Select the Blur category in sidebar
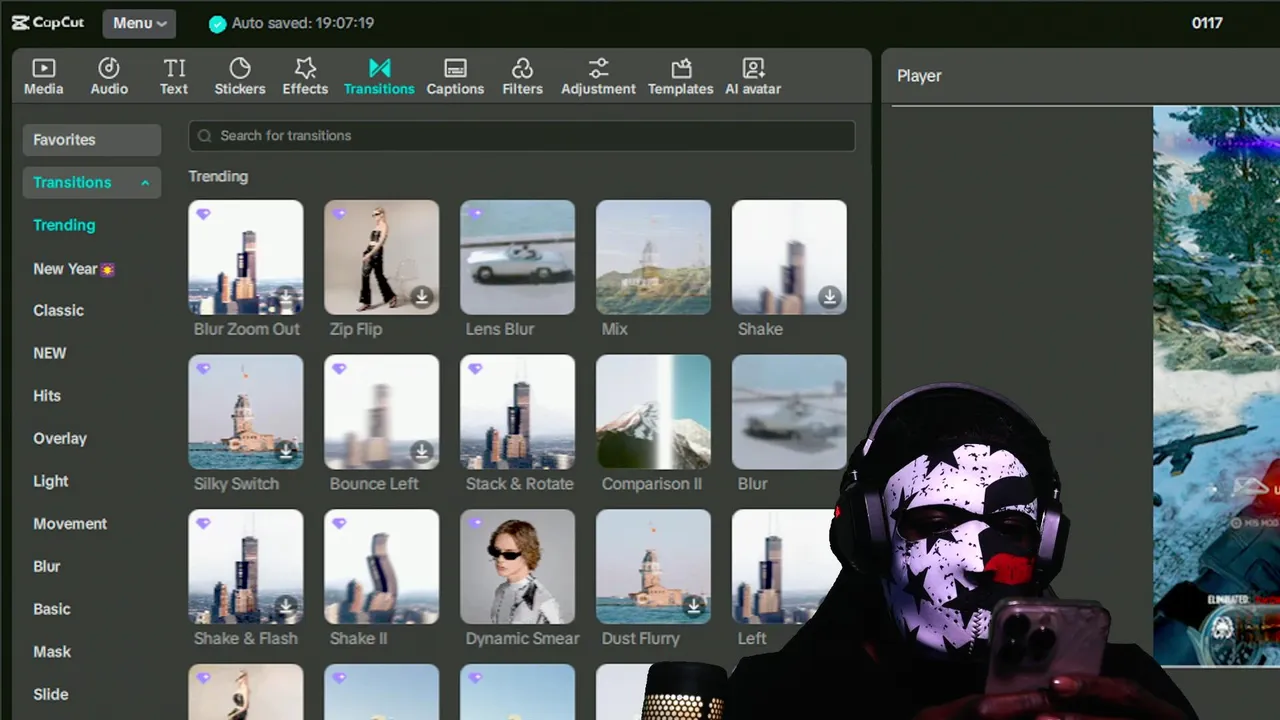Image resolution: width=1280 pixels, height=720 pixels. 47,566
